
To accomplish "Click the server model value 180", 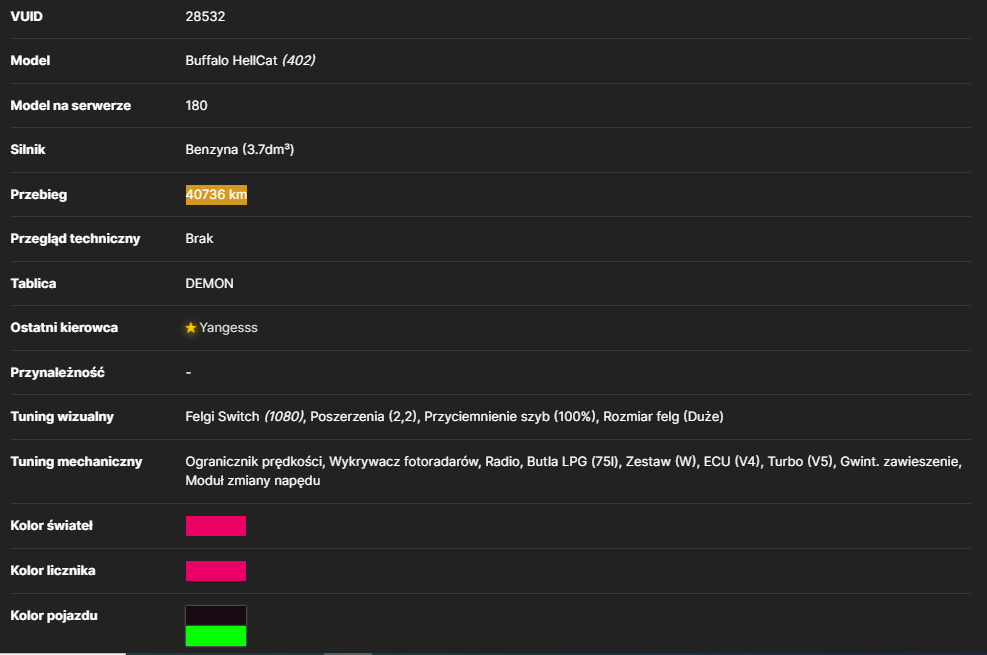I will (x=196, y=106).
